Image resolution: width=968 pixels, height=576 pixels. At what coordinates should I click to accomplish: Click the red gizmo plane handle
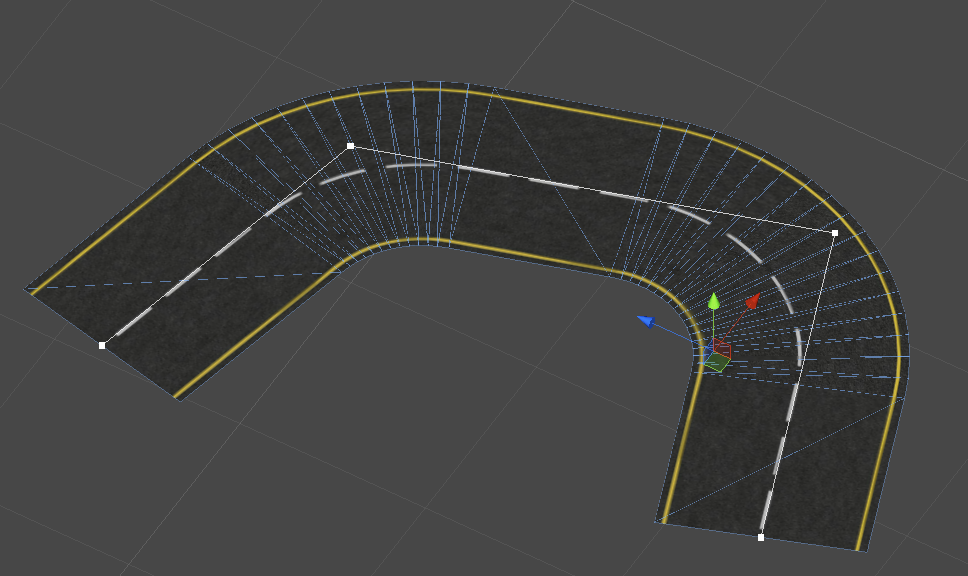[722, 350]
